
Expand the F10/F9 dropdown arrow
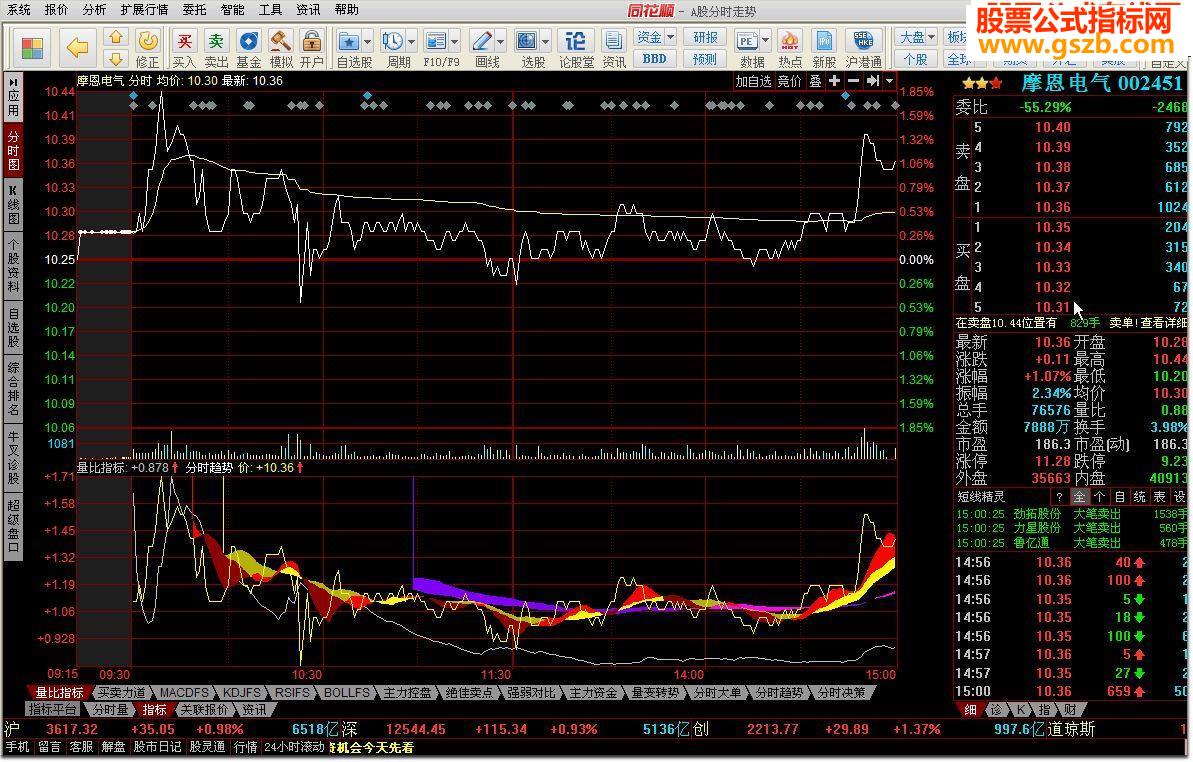pyautogui.click(x=455, y=41)
